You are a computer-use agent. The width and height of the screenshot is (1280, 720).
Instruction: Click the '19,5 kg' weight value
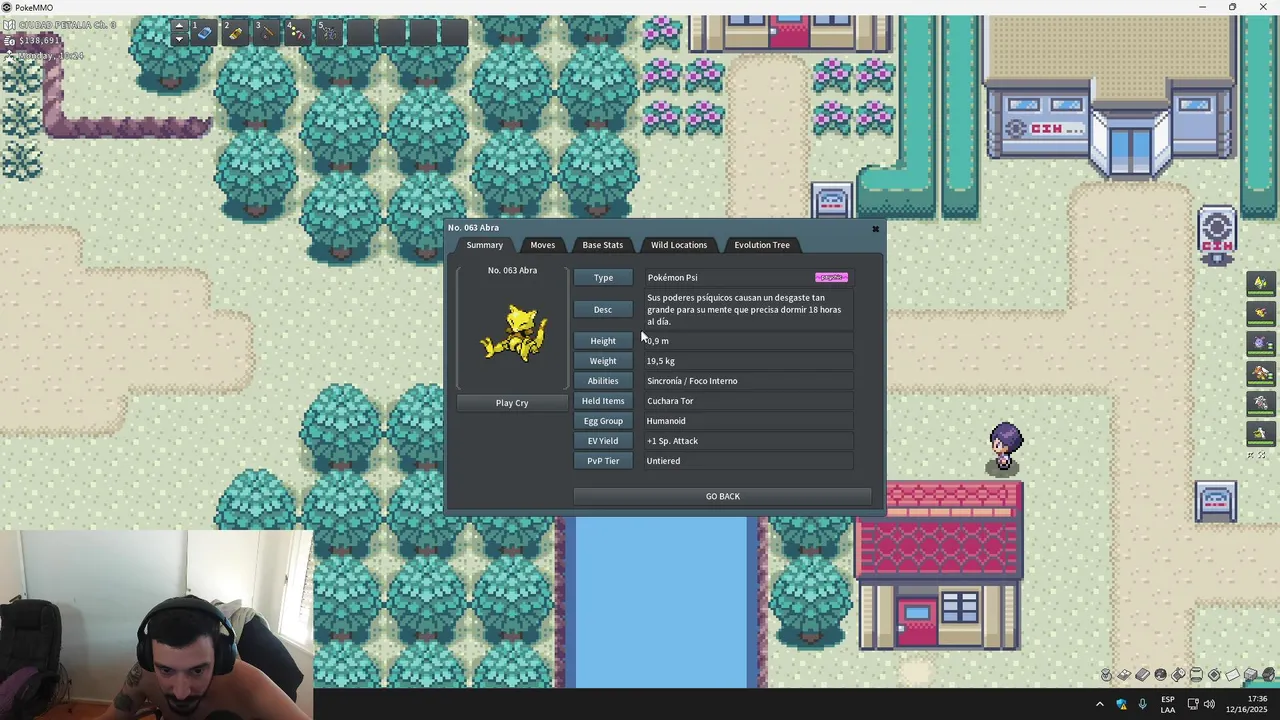pyautogui.click(x=660, y=361)
